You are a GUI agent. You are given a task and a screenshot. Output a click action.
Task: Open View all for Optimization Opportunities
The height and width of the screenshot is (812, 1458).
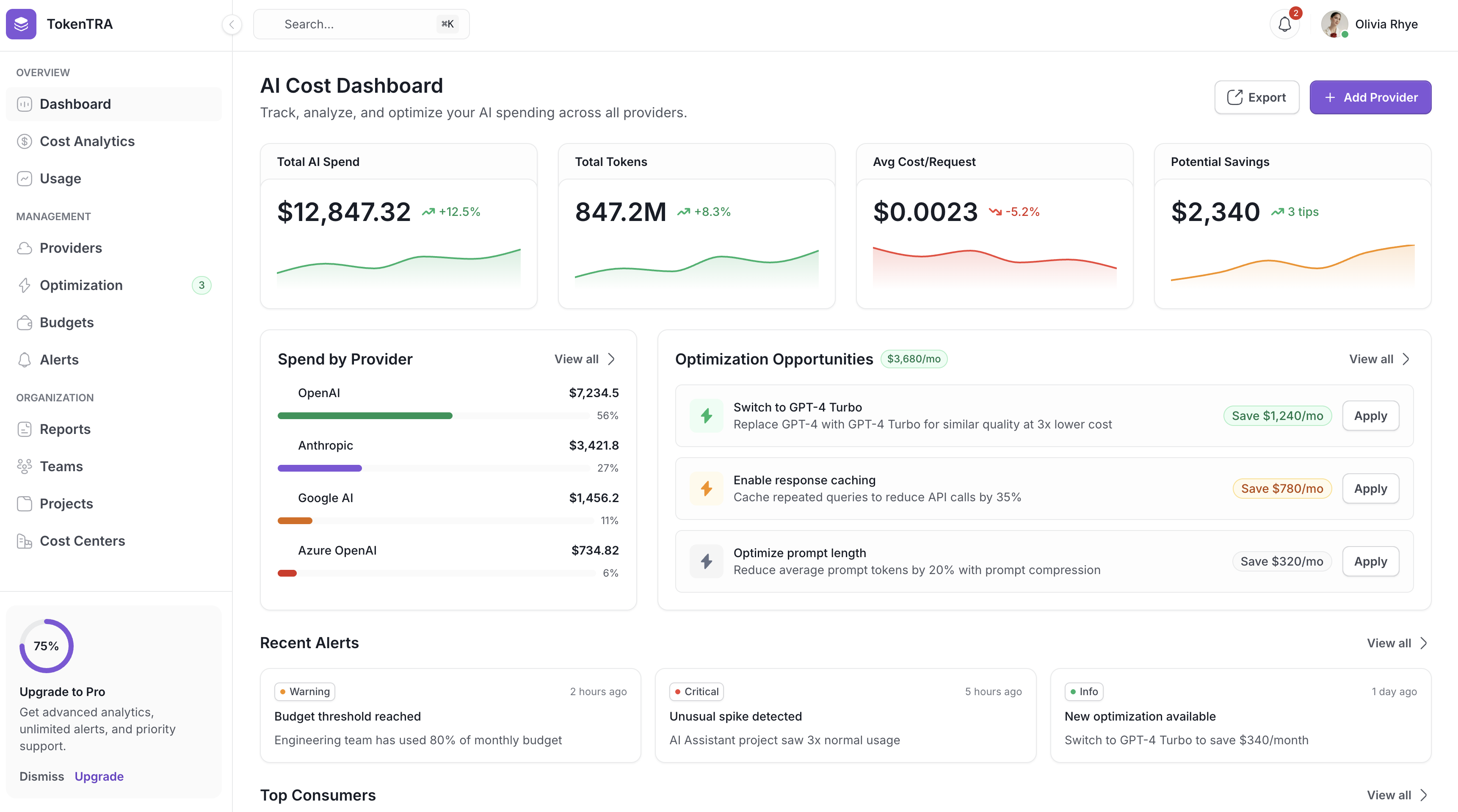[1379, 359]
